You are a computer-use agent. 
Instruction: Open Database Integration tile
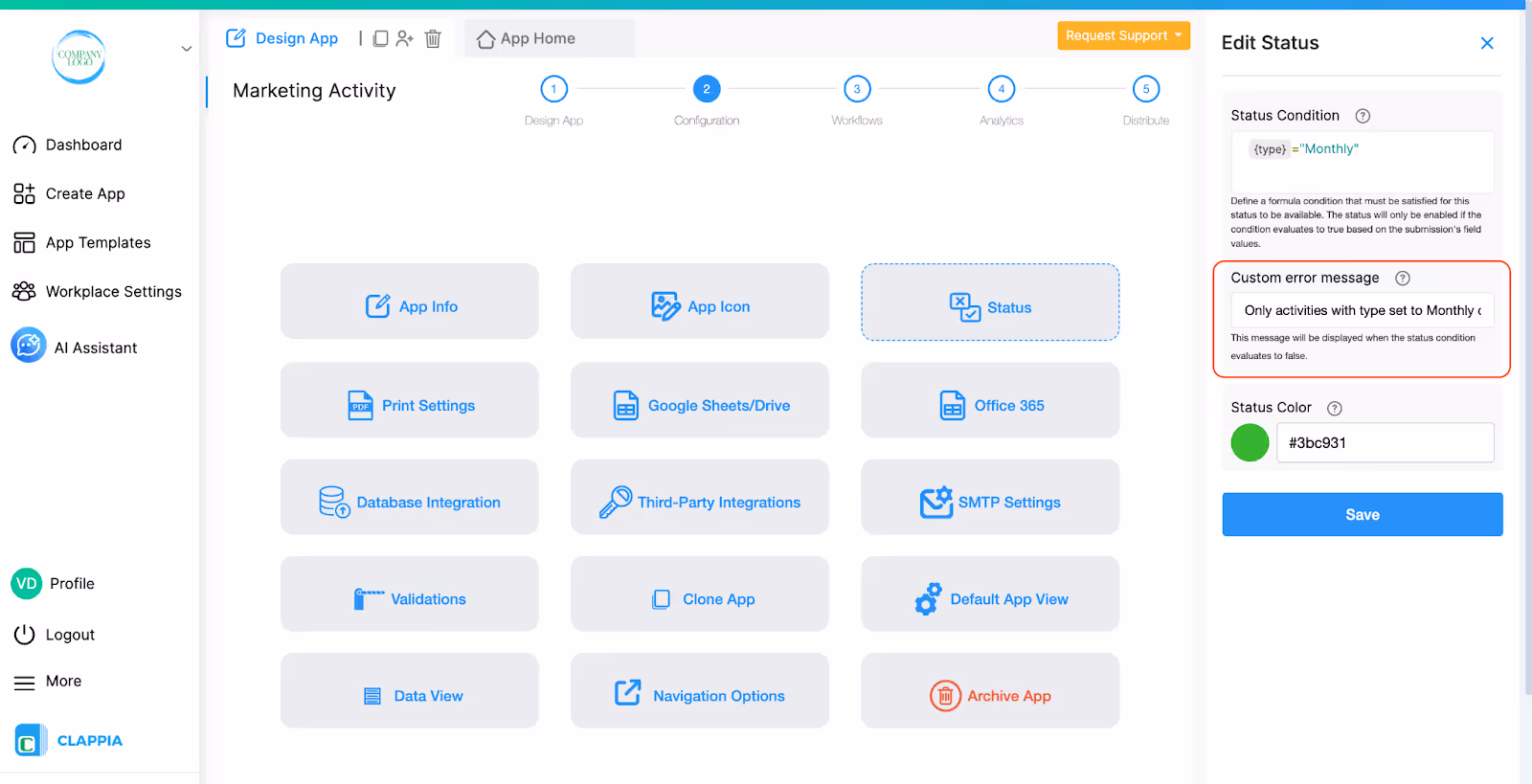[410, 497]
